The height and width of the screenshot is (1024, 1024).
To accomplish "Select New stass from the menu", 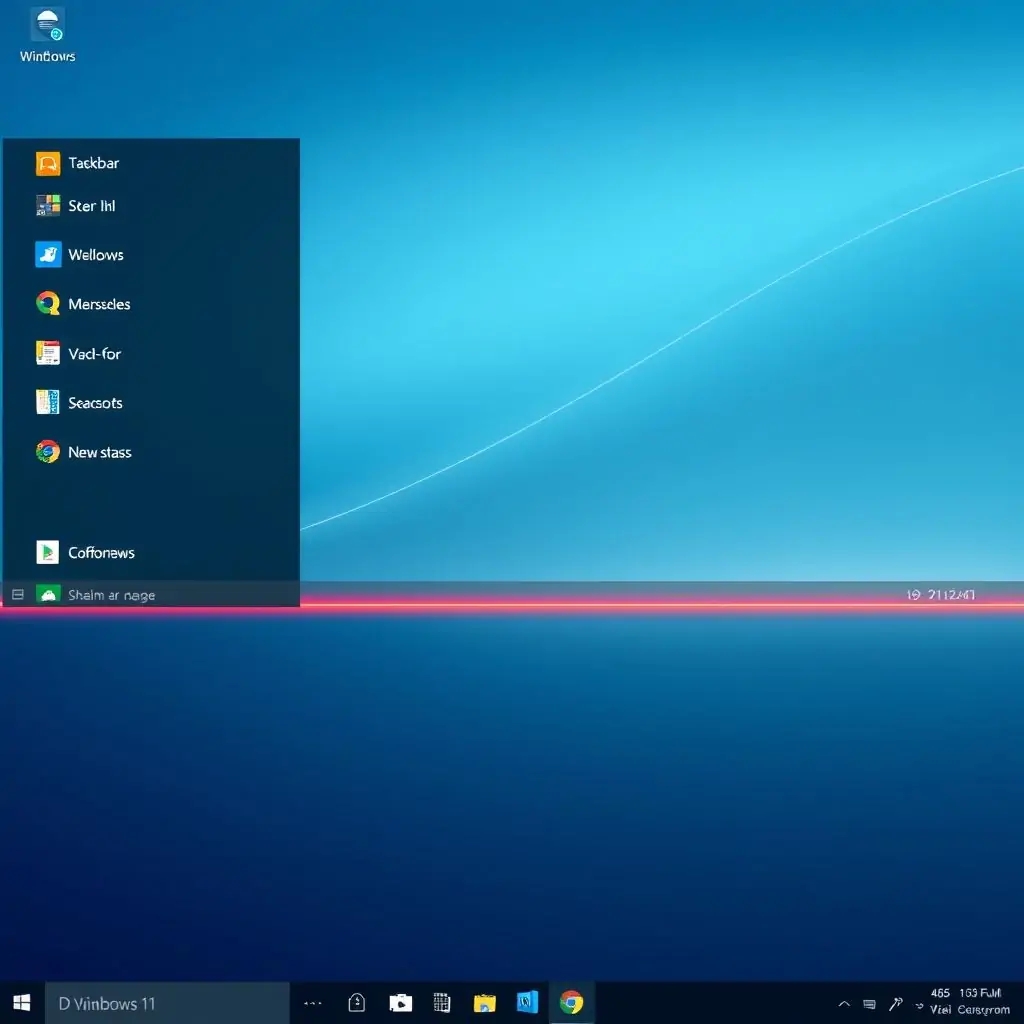I will [x=98, y=452].
